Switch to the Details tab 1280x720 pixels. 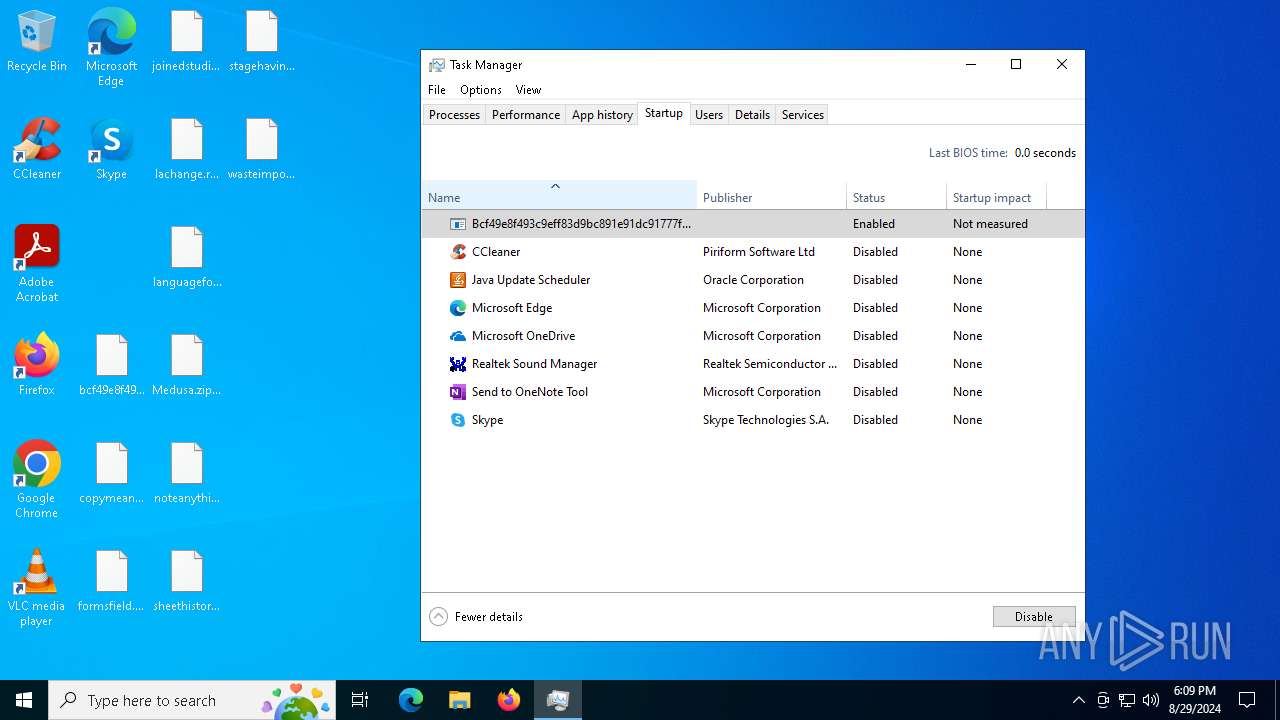coord(752,115)
